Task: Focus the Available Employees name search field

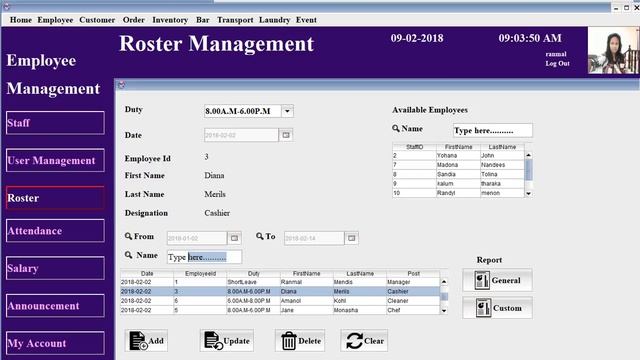Action: 493,131
